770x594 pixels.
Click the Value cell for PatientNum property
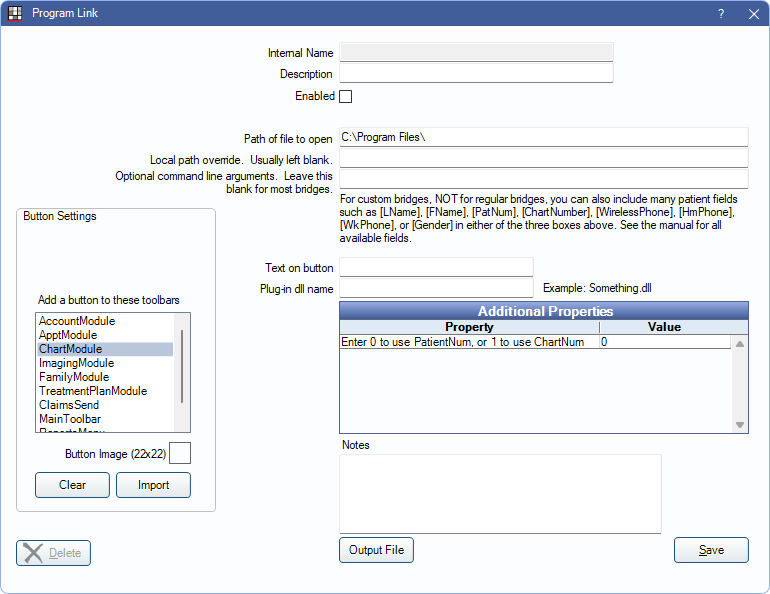664,342
